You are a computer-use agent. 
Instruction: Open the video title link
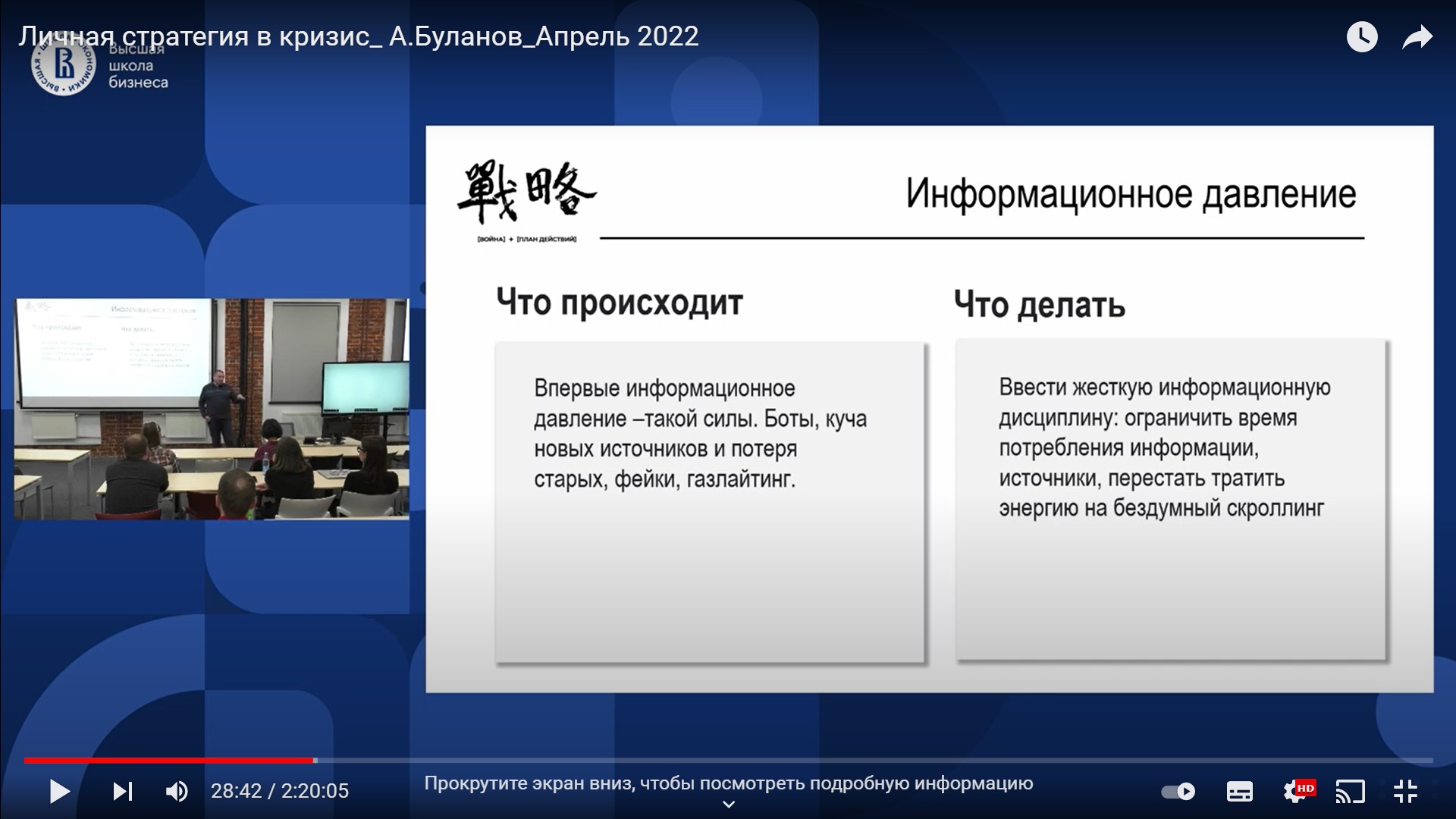(x=358, y=36)
